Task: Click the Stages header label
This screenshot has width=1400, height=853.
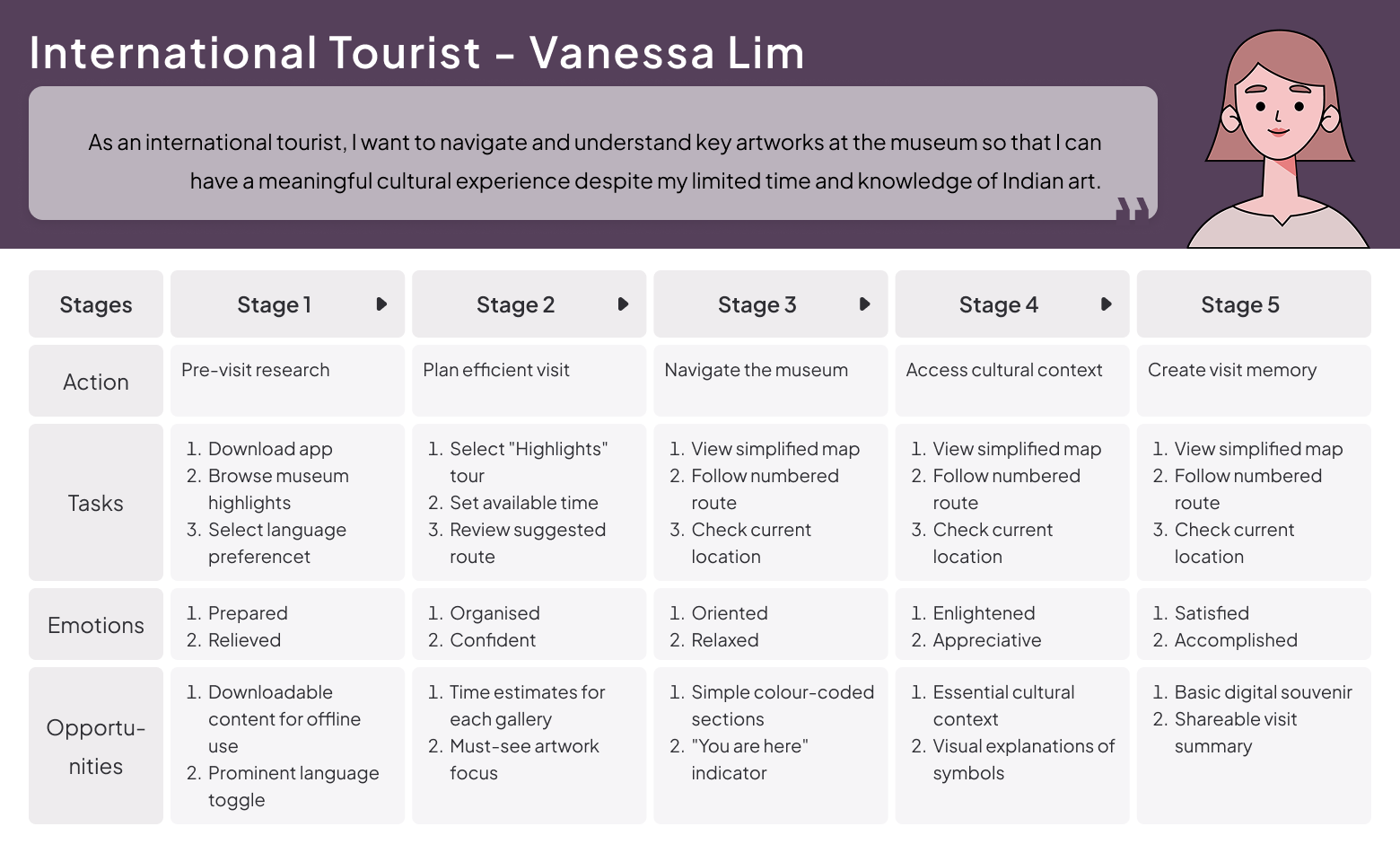Action: [96, 304]
